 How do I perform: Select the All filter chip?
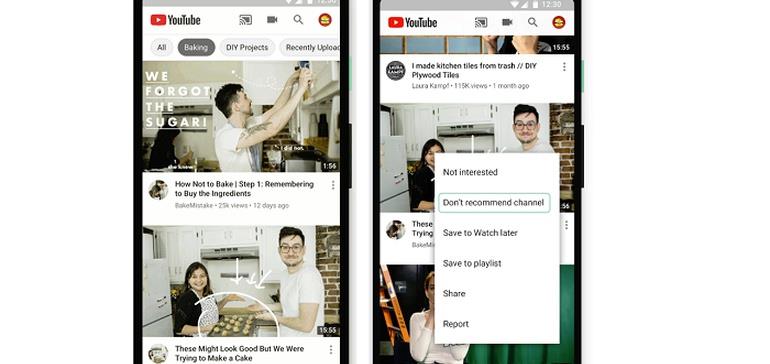[x=162, y=48]
